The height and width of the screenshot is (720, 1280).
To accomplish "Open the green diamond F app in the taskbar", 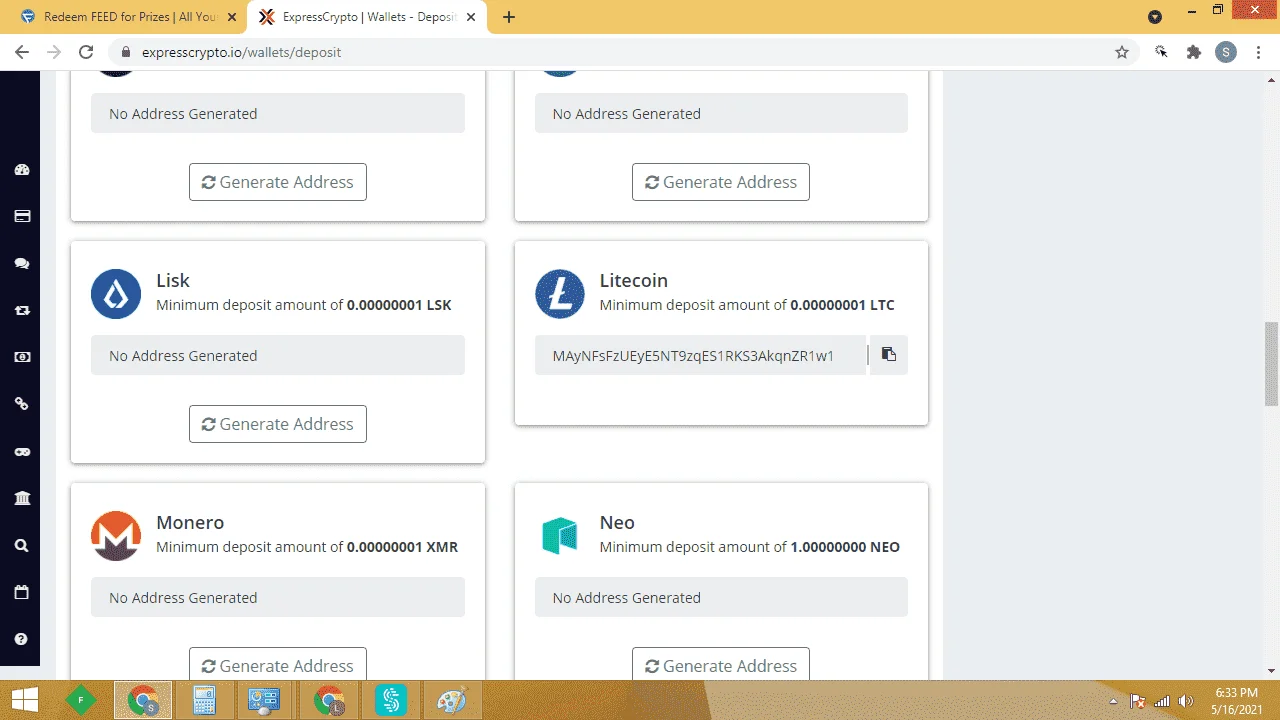I will [81, 700].
